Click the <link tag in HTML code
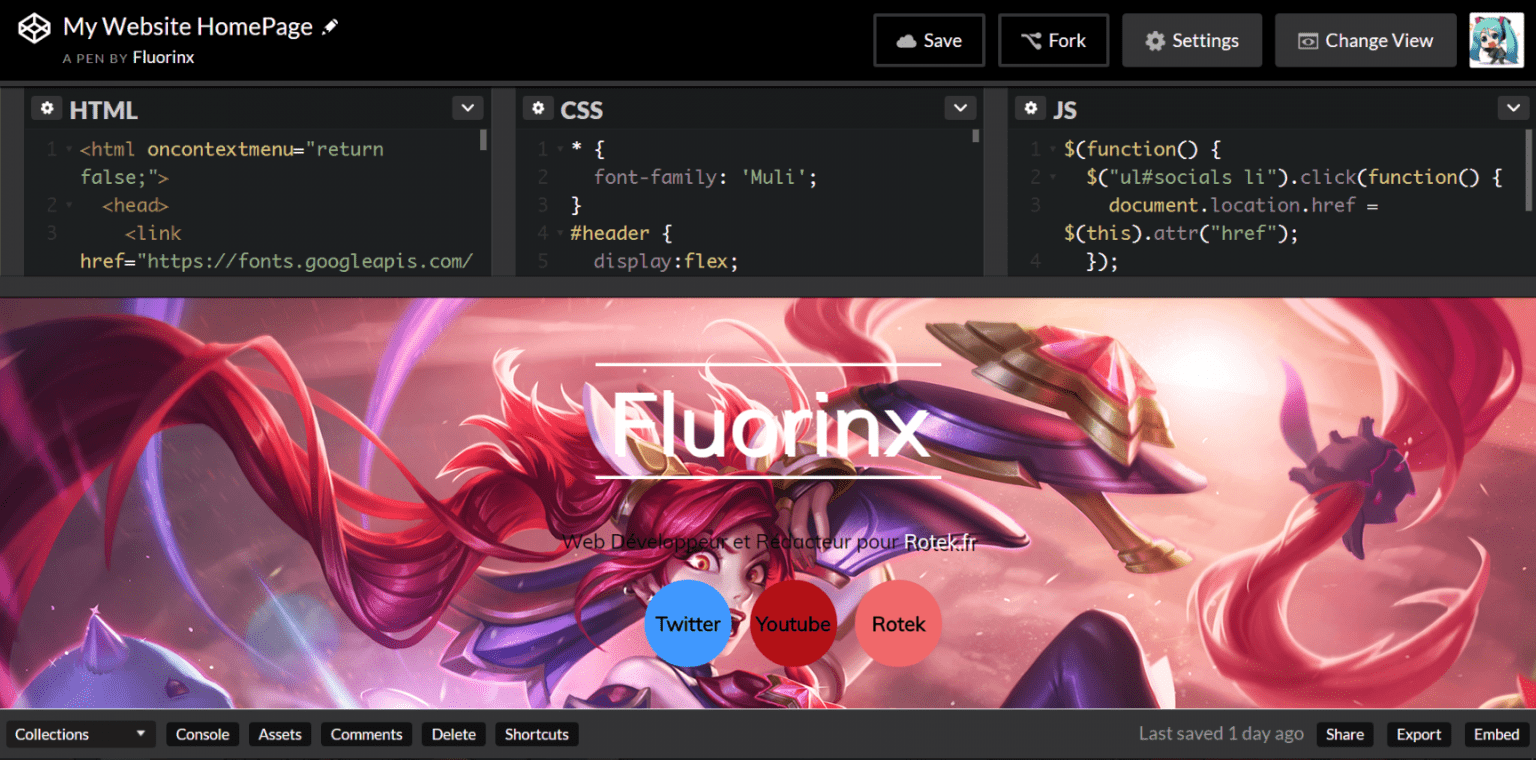The image size is (1536, 760). pos(153,233)
